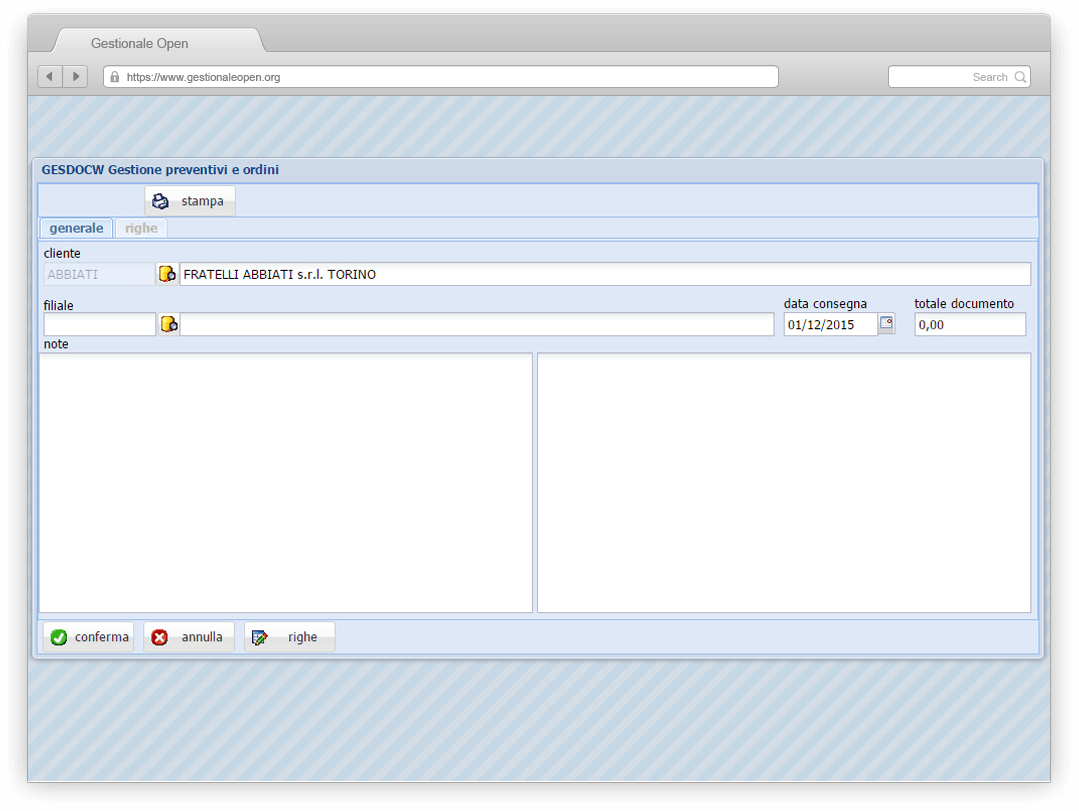Viewport: 1079px width, 811px height.
Task: Click inside the right note text area
Action: pyautogui.click(x=784, y=482)
